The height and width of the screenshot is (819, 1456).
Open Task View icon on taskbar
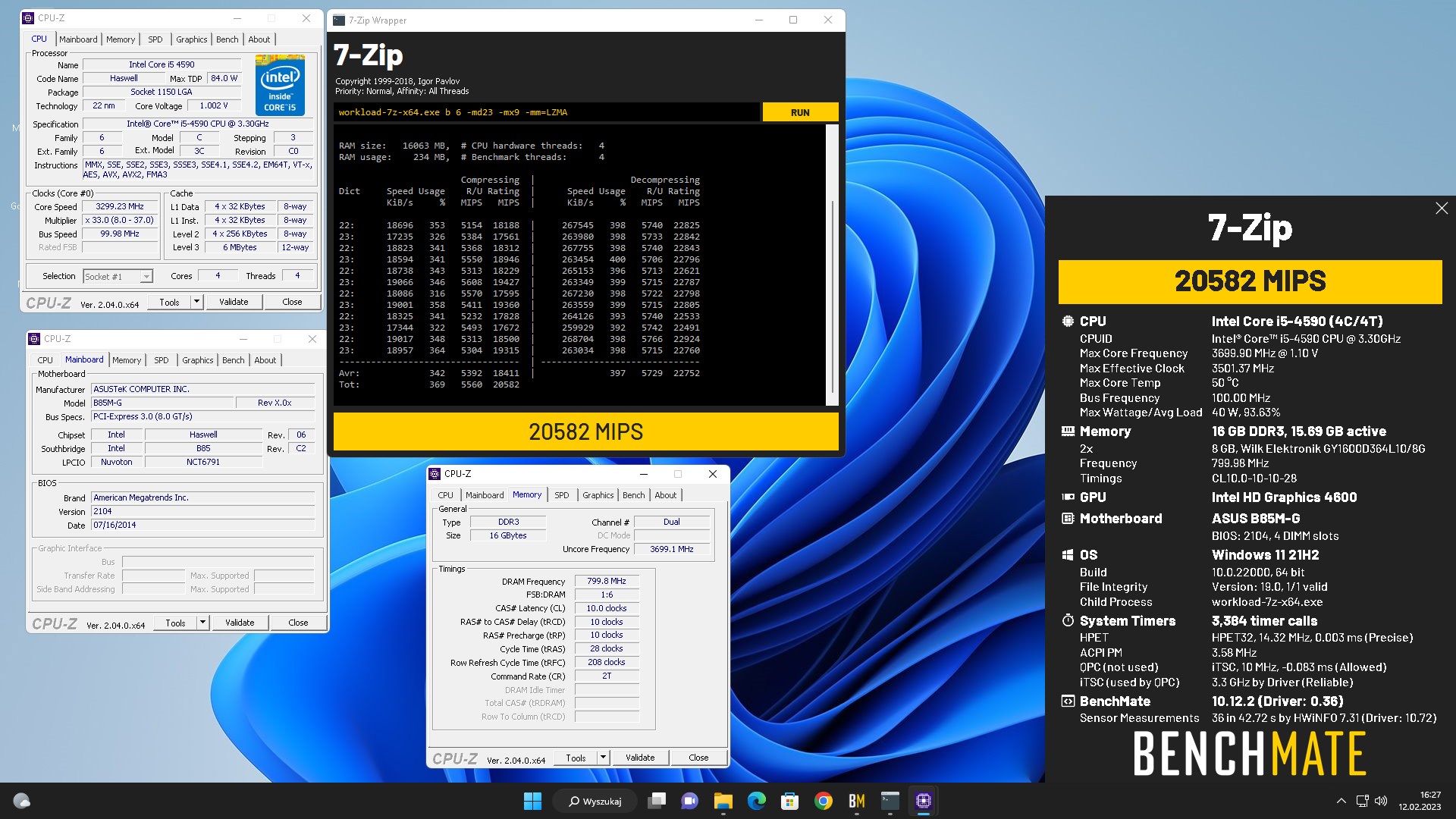[657, 801]
